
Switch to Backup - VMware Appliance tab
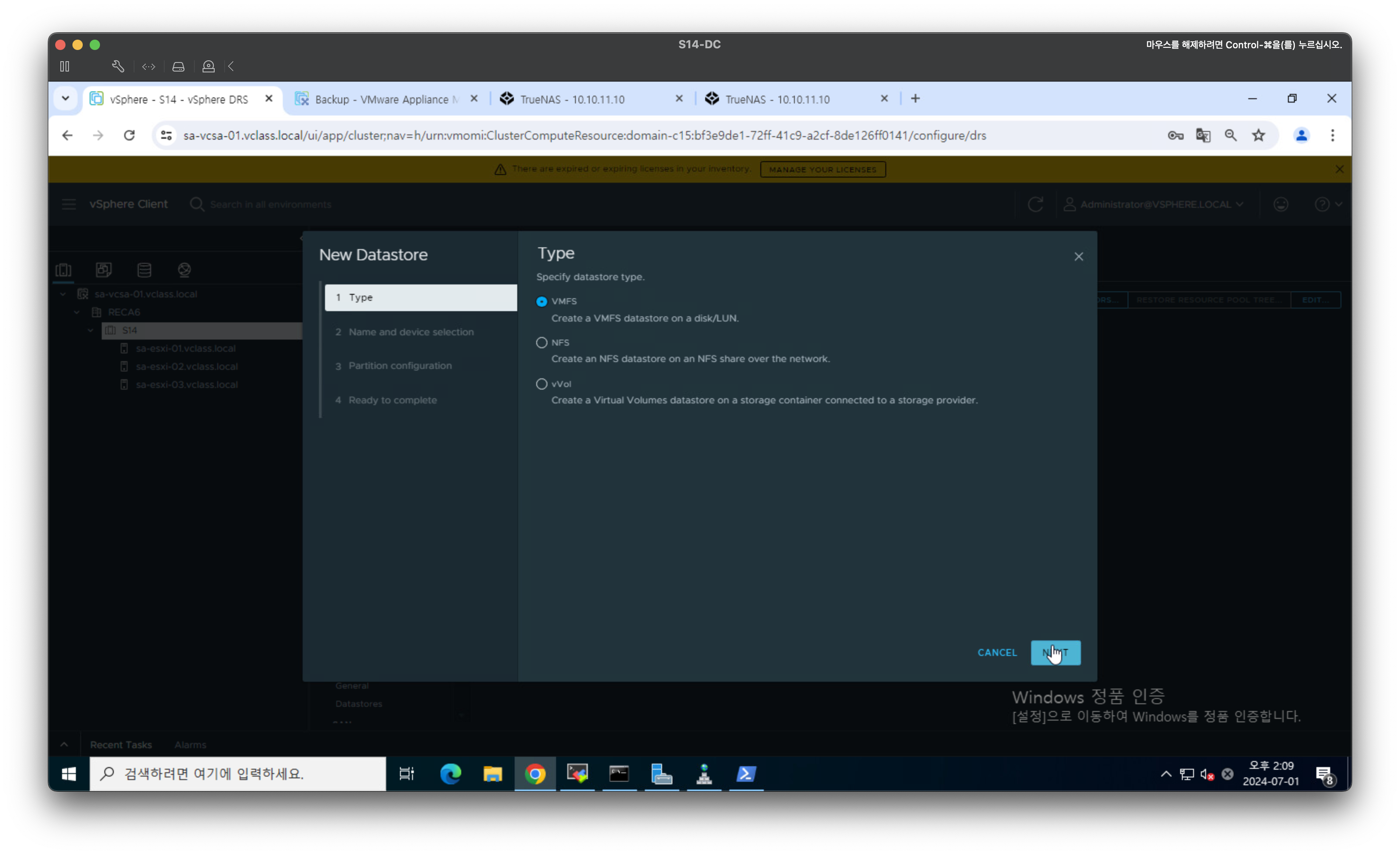click(386, 99)
